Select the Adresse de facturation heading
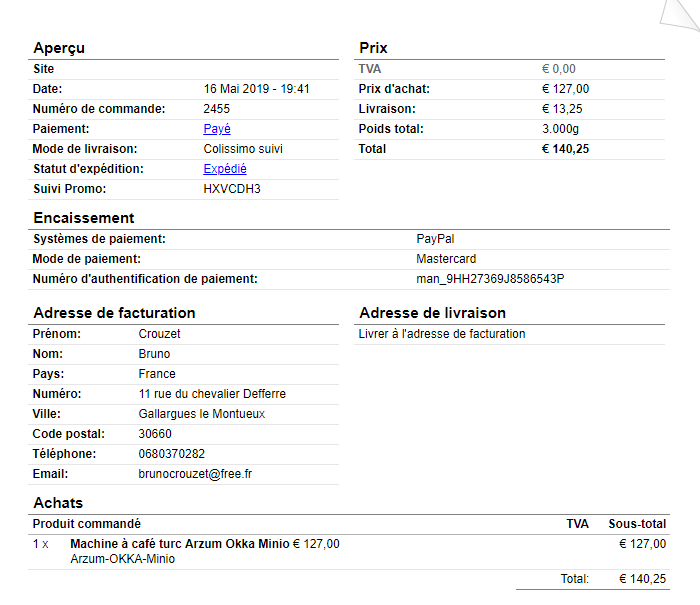The height and width of the screenshot is (605, 700). tap(114, 313)
